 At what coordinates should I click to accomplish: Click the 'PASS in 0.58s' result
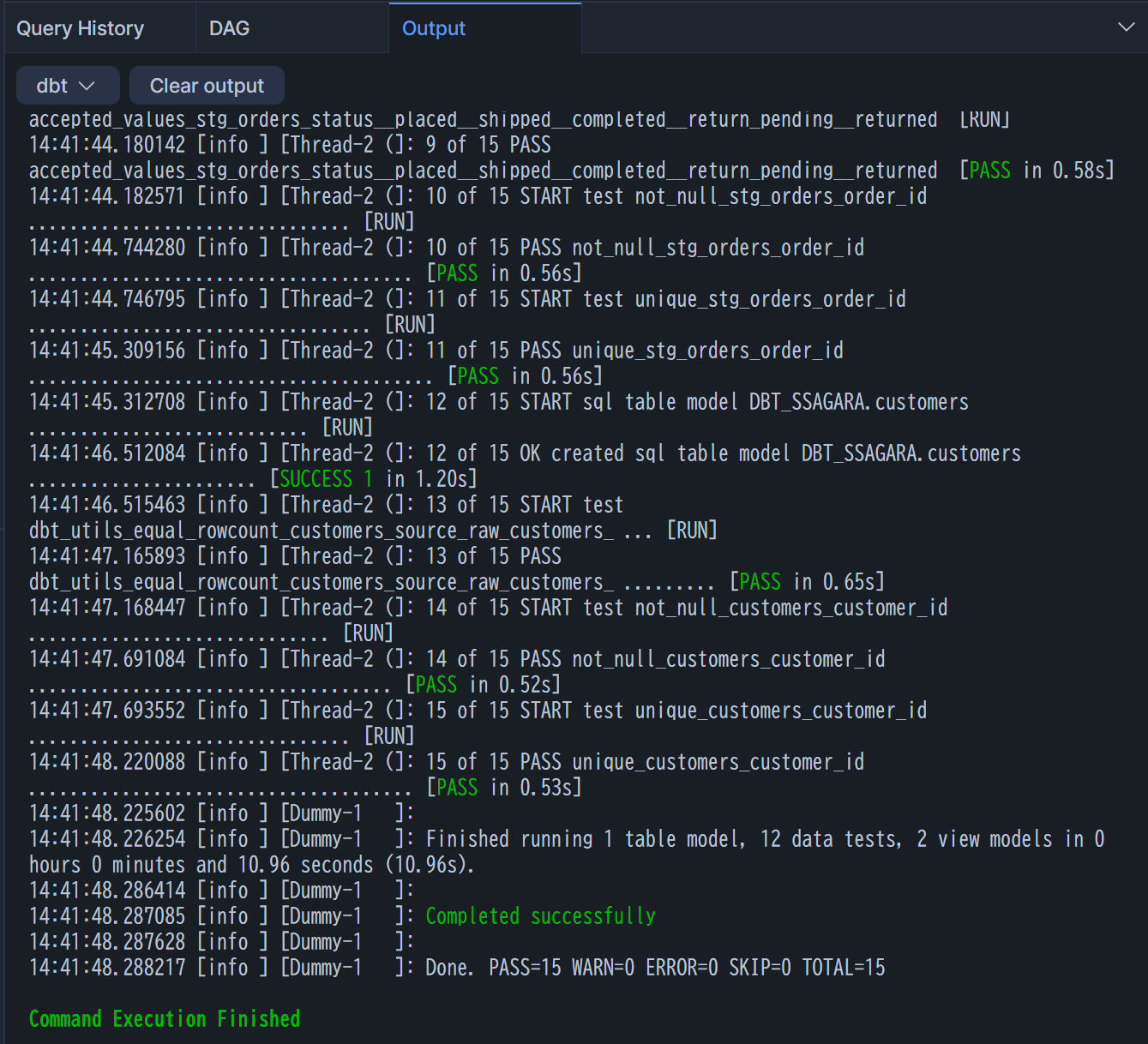tap(1037, 171)
